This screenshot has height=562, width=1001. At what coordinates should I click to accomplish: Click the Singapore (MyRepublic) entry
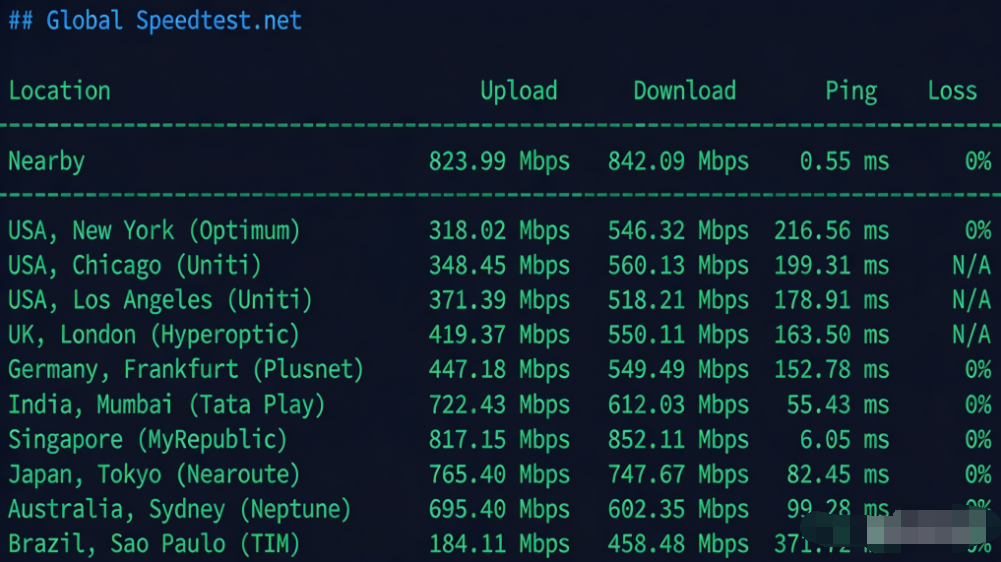point(147,440)
